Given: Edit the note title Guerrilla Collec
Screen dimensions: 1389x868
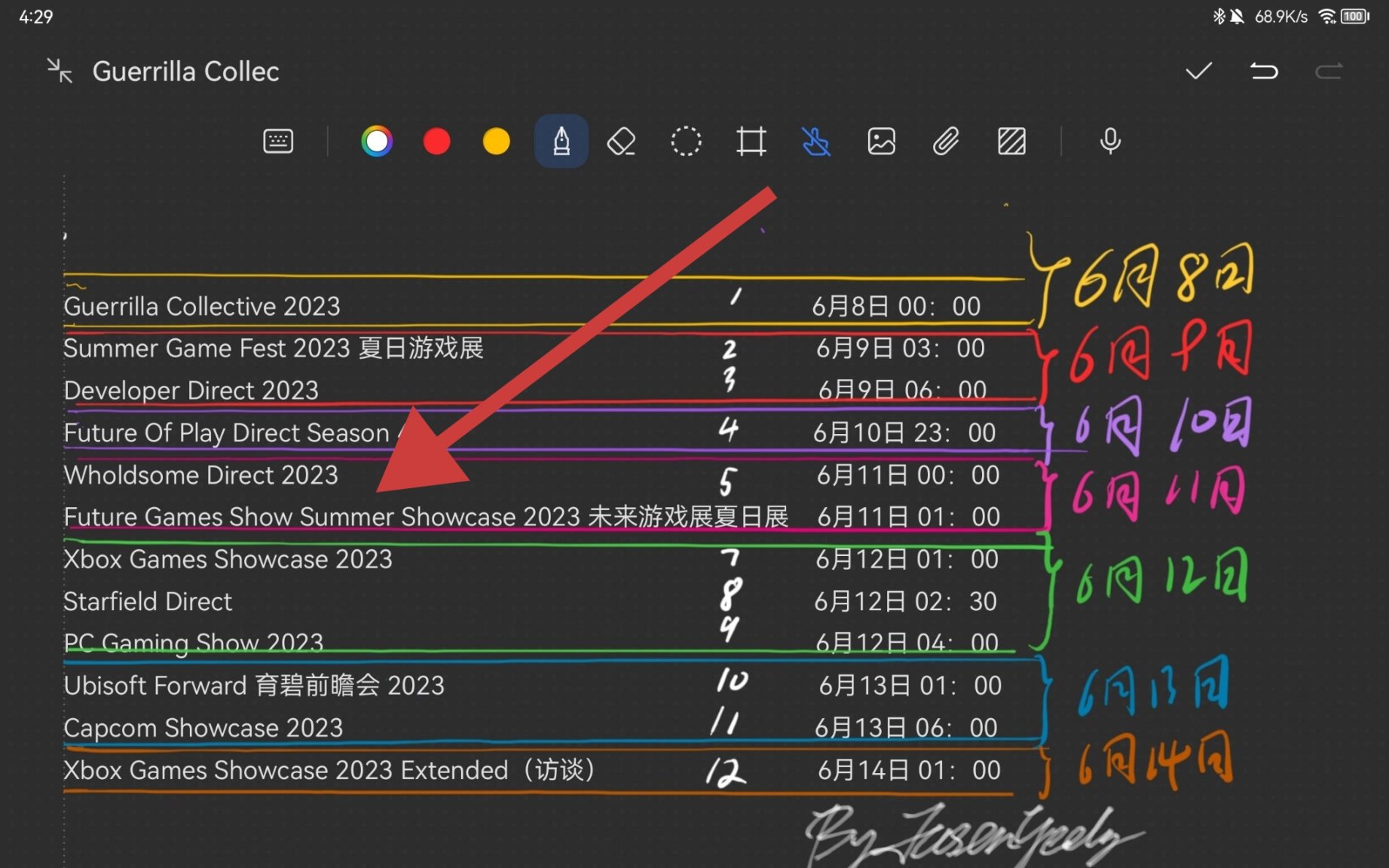Looking at the screenshot, I should point(185,72).
